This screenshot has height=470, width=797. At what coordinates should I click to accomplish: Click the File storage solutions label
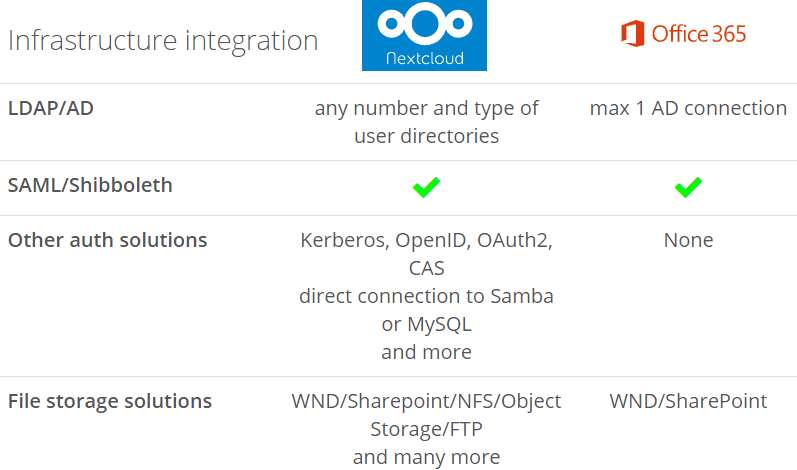tap(110, 401)
